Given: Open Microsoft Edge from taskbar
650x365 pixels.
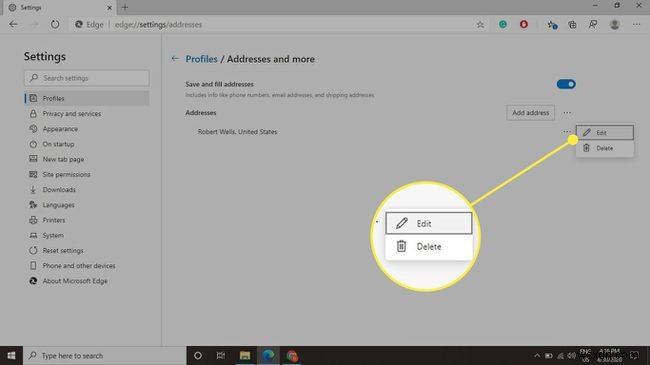Looking at the screenshot, I should click(x=268, y=355).
